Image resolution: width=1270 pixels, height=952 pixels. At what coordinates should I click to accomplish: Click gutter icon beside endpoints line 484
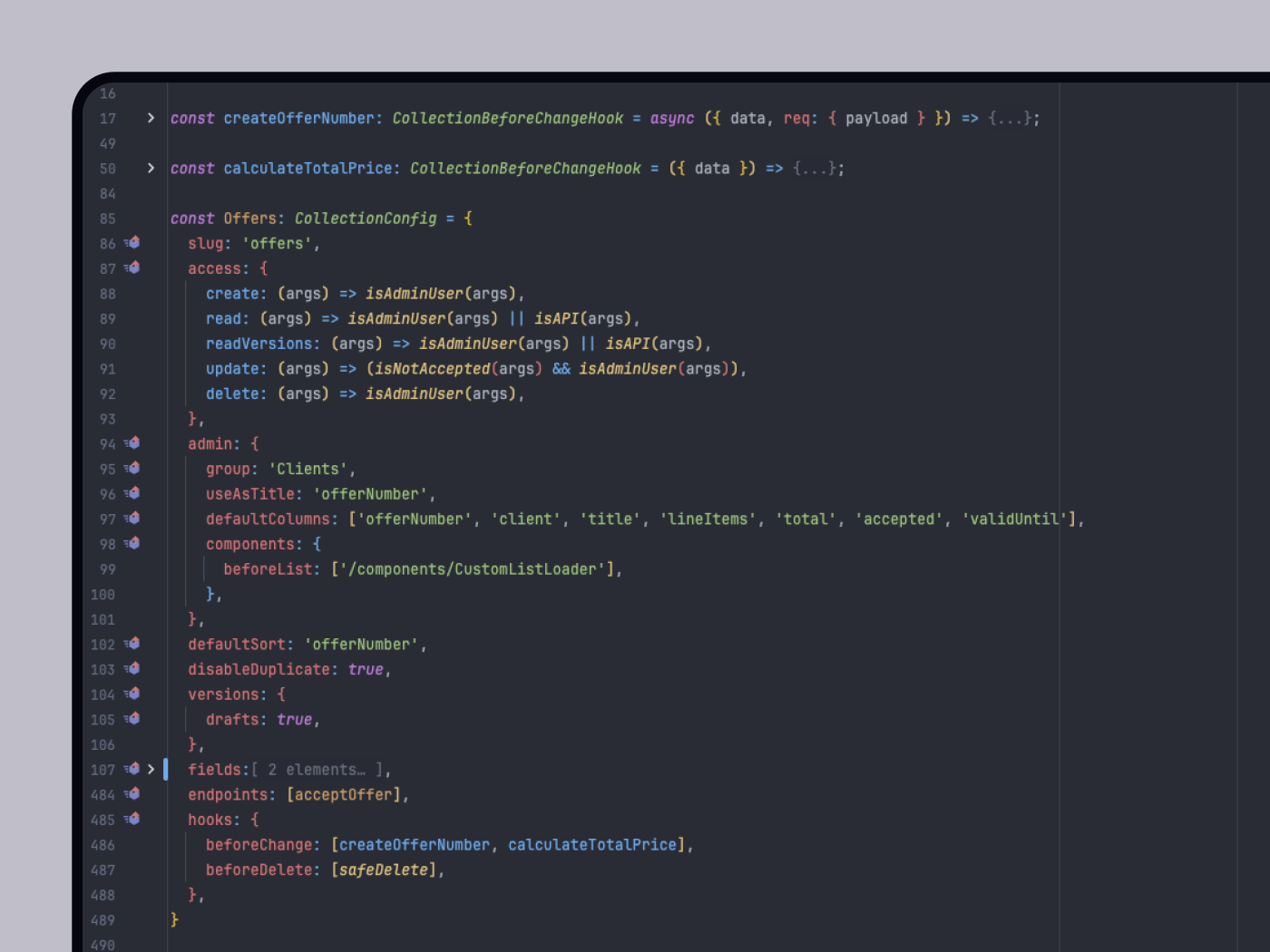[x=132, y=794]
